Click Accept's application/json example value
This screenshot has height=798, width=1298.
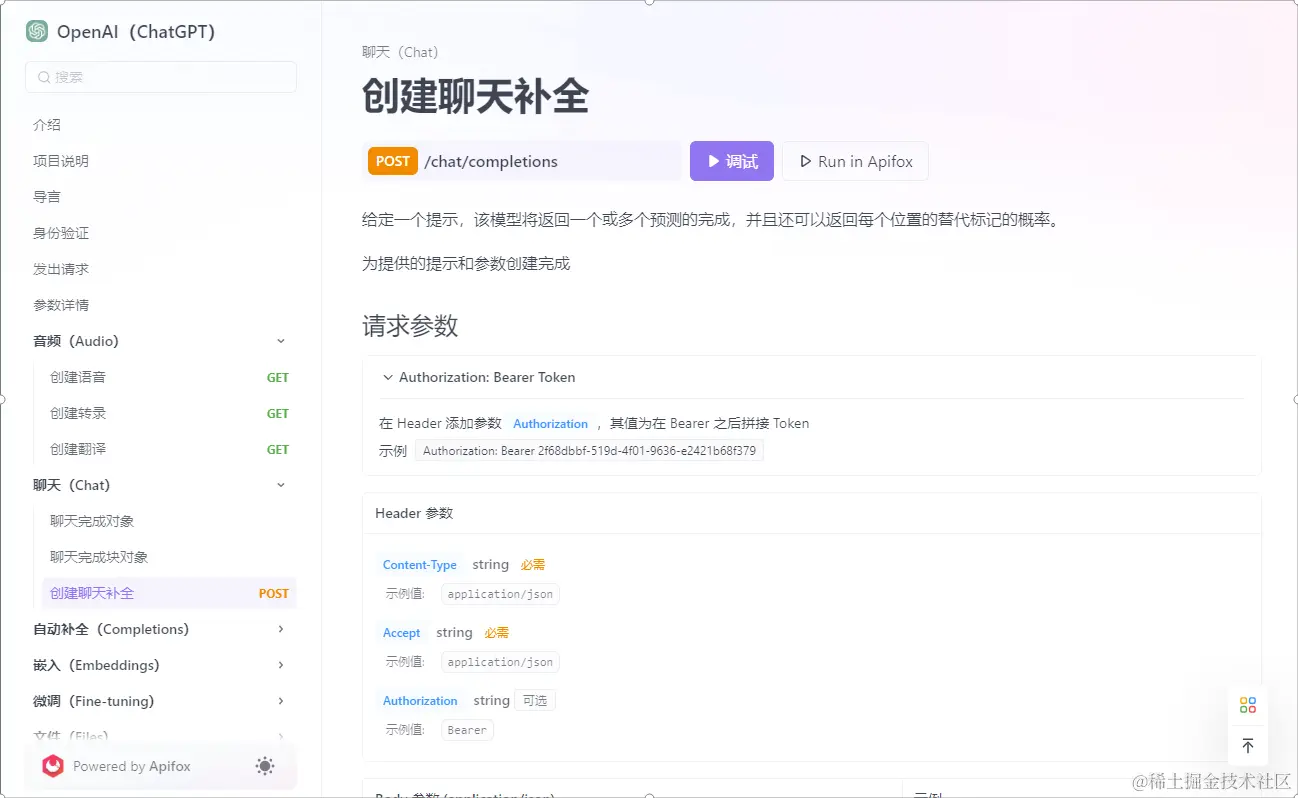click(x=500, y=662)
